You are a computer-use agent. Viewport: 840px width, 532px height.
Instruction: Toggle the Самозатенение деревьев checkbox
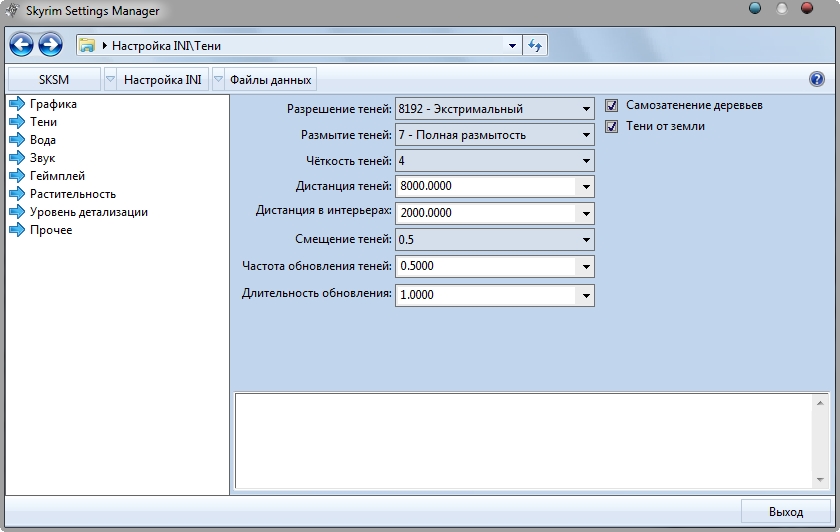click(x=612, y=105)
